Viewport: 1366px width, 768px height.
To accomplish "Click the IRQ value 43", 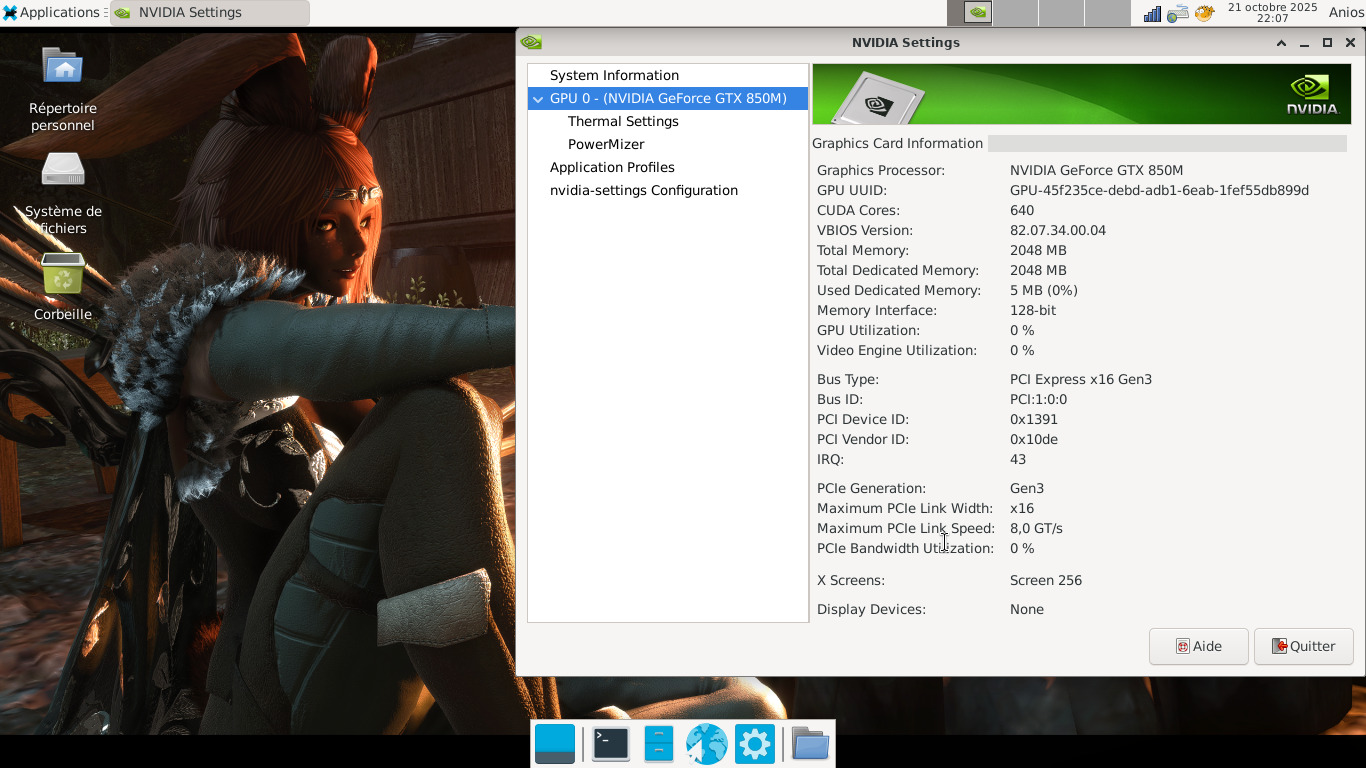I will tap(1018, 459).
